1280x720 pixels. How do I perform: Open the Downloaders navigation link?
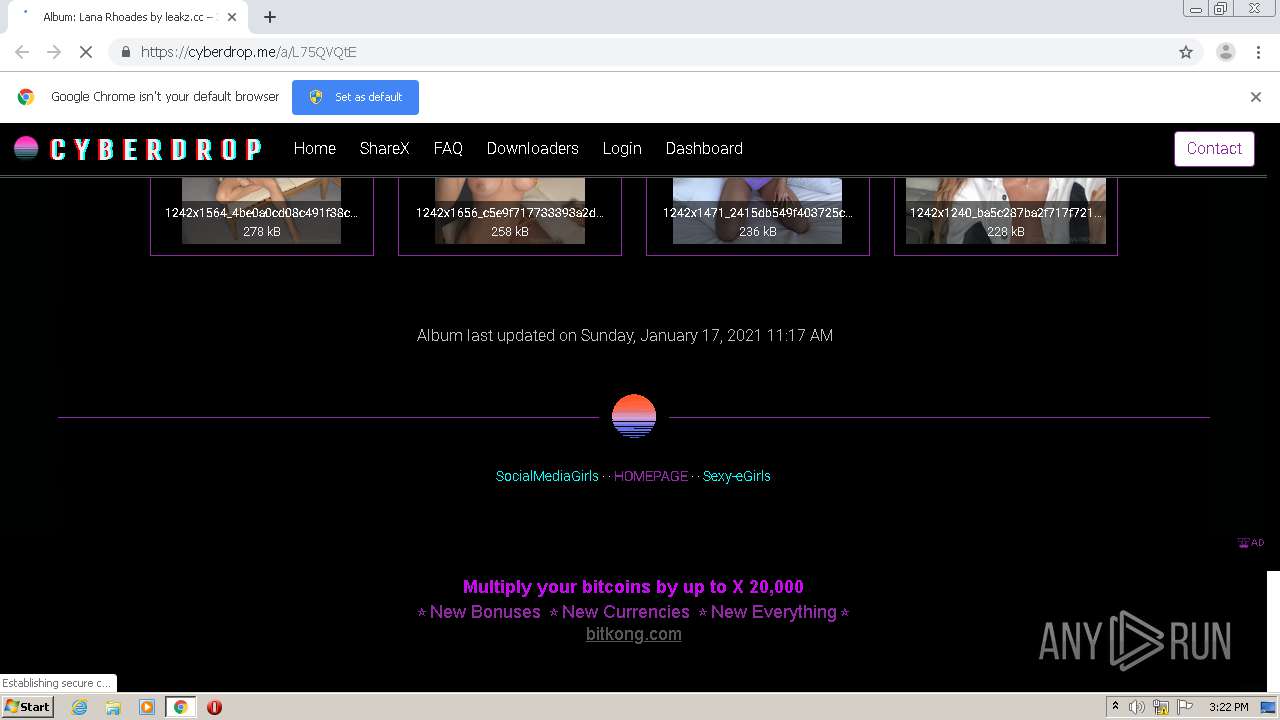(532, 148)
